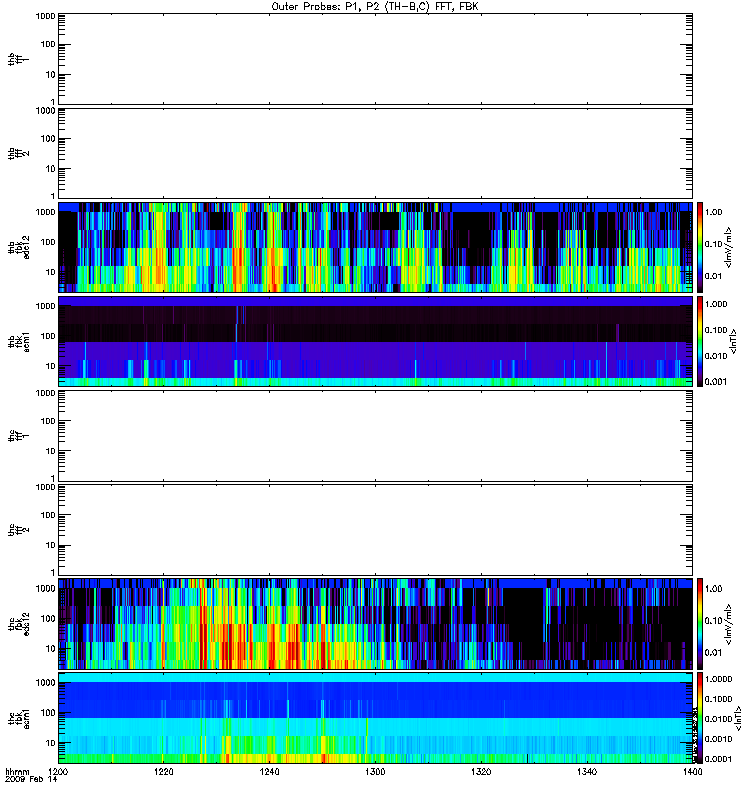This screenshot has height=800, width=750.
Task: Click the 'thc fff 1' y-axis title
Action: tap(19, 436)
